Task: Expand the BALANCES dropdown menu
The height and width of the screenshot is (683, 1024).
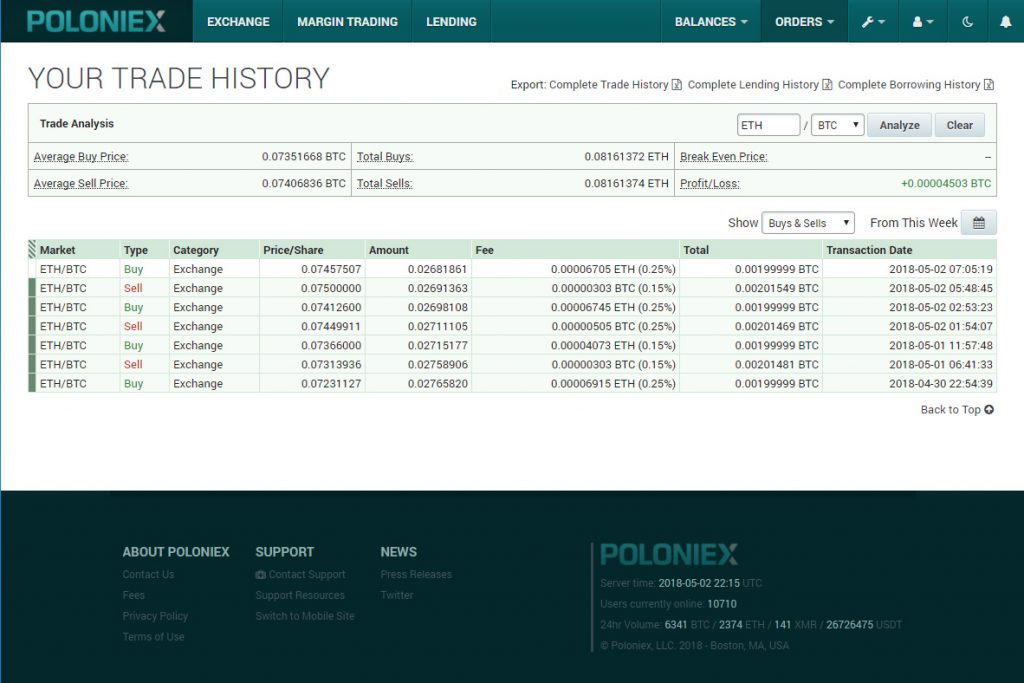Action: click(x=711, y=22)
